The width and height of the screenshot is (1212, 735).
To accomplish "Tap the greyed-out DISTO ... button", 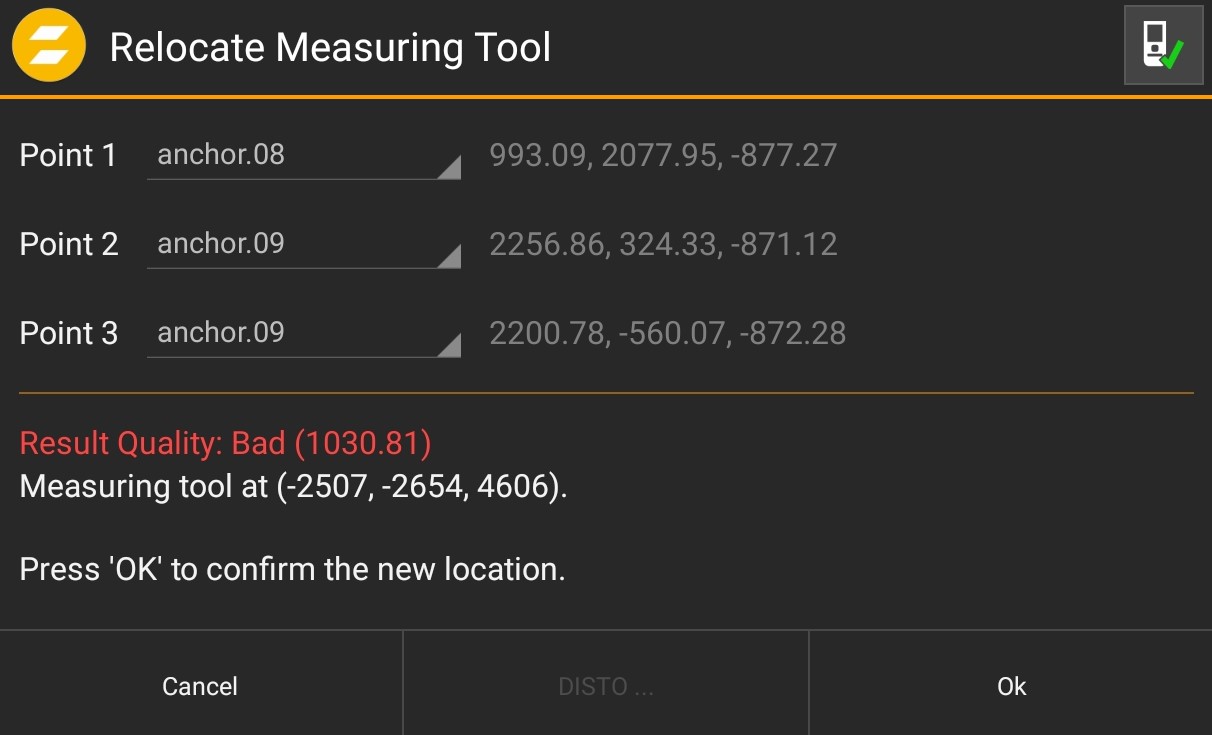I will [x=605, y=686].
